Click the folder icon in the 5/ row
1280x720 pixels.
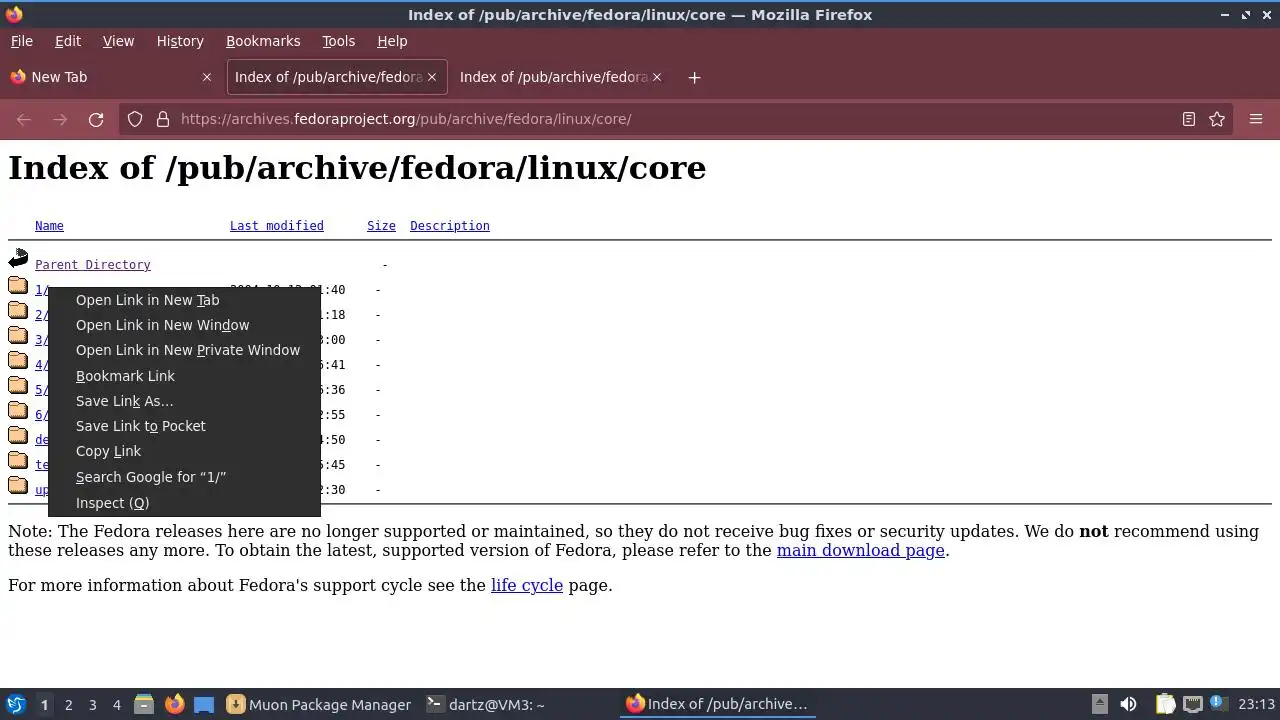(x=18, y=386)
